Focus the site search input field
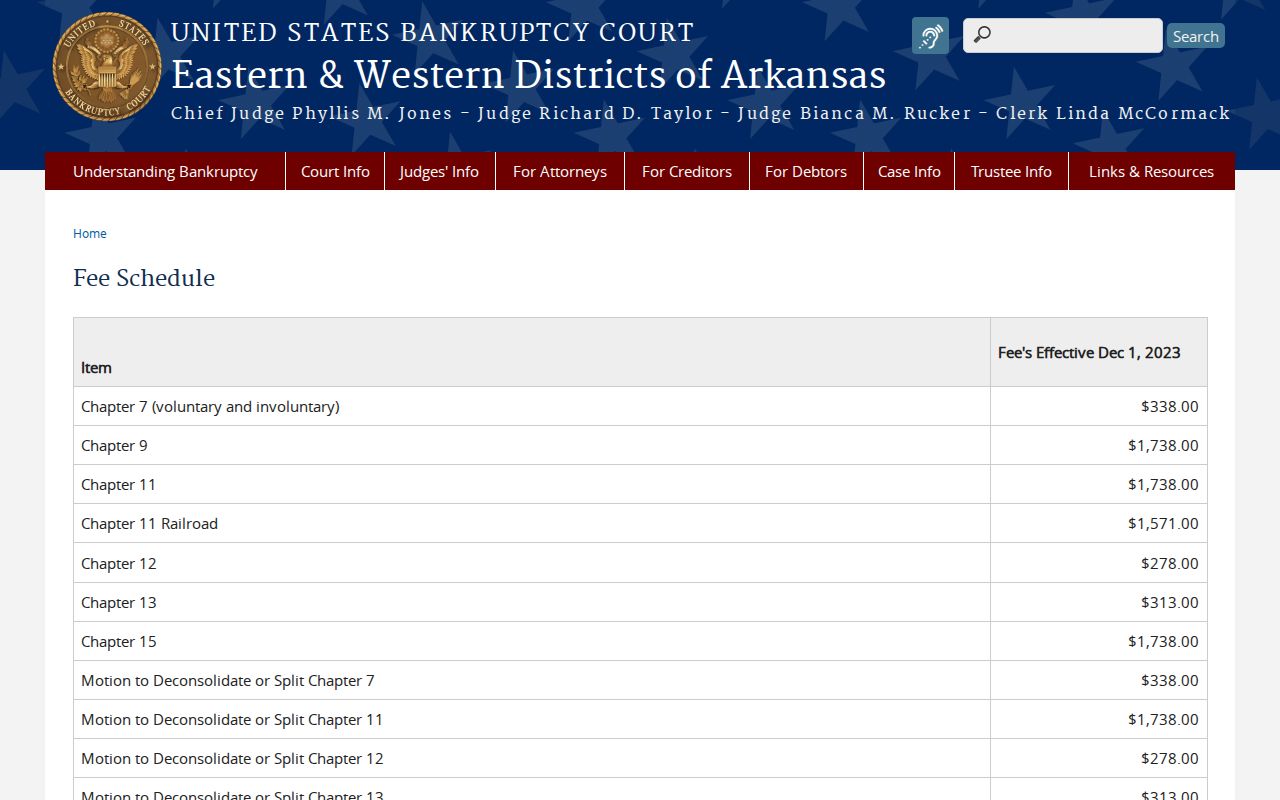The height and width of the screenshot is (800, 1280). click(x=1063, y=35)
